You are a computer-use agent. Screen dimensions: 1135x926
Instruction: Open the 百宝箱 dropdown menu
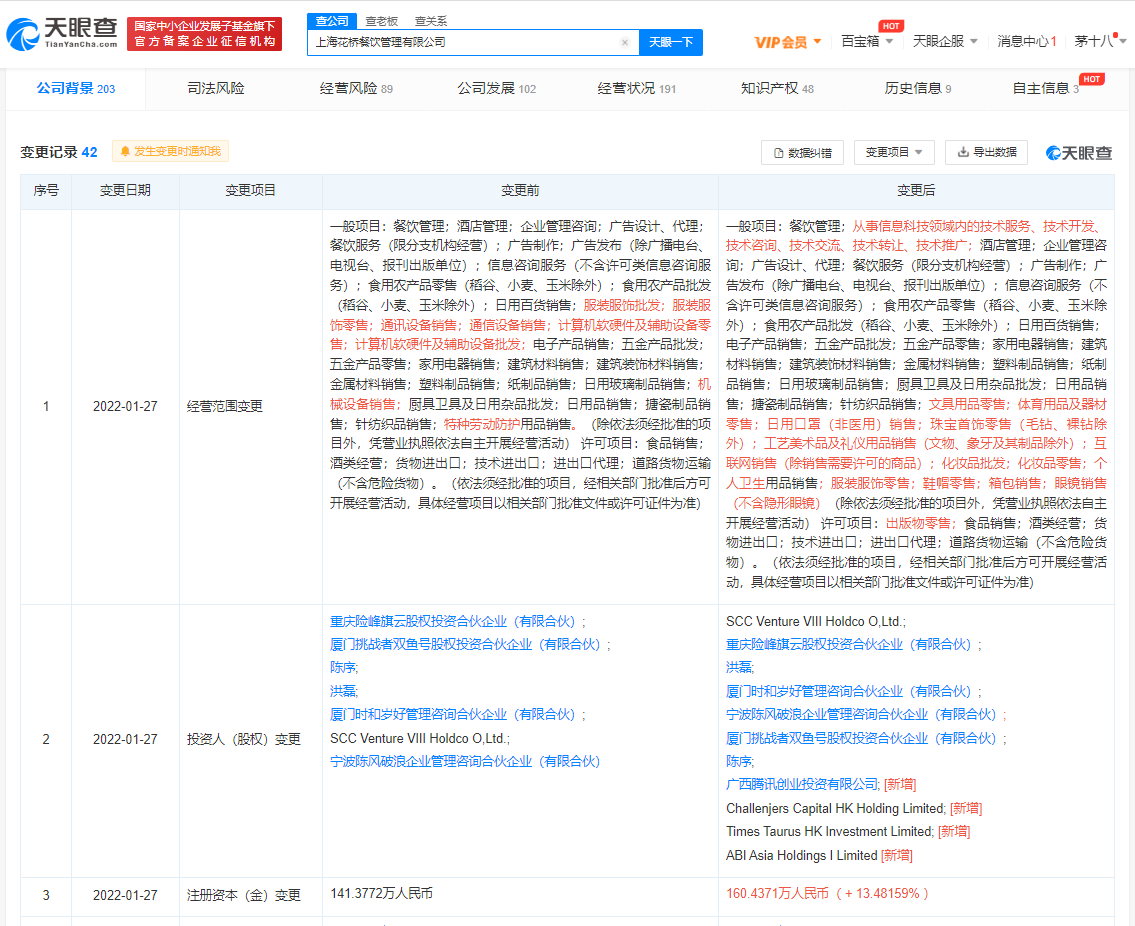[x=867, y=42]
